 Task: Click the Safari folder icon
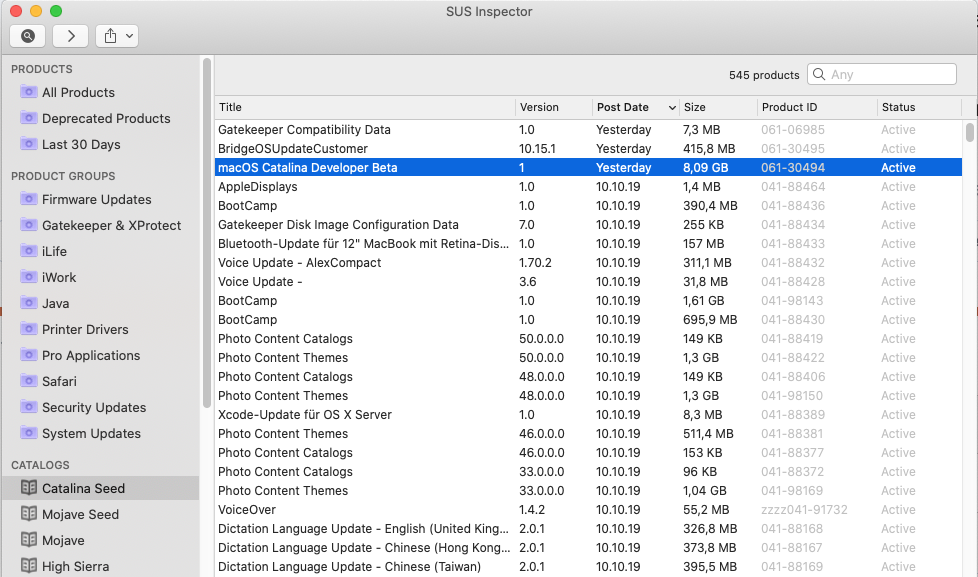click(28, 381)
